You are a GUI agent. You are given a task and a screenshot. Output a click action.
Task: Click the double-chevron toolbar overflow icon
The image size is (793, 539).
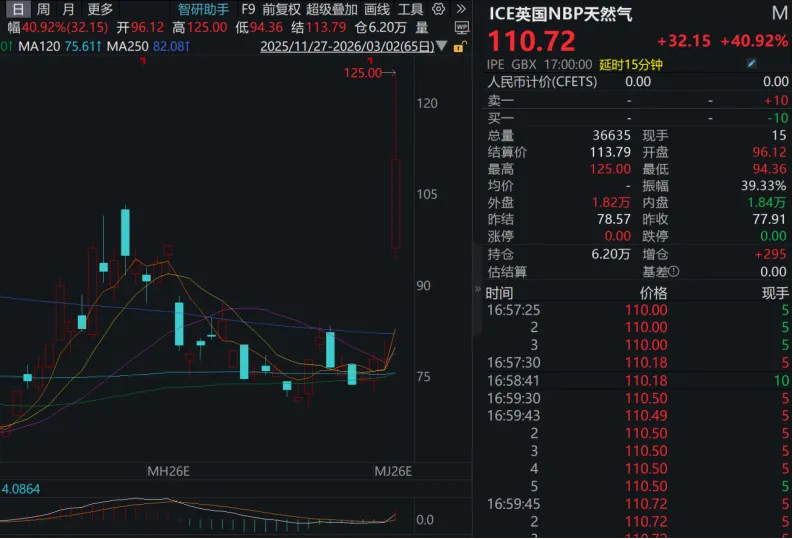click(460, 9)
